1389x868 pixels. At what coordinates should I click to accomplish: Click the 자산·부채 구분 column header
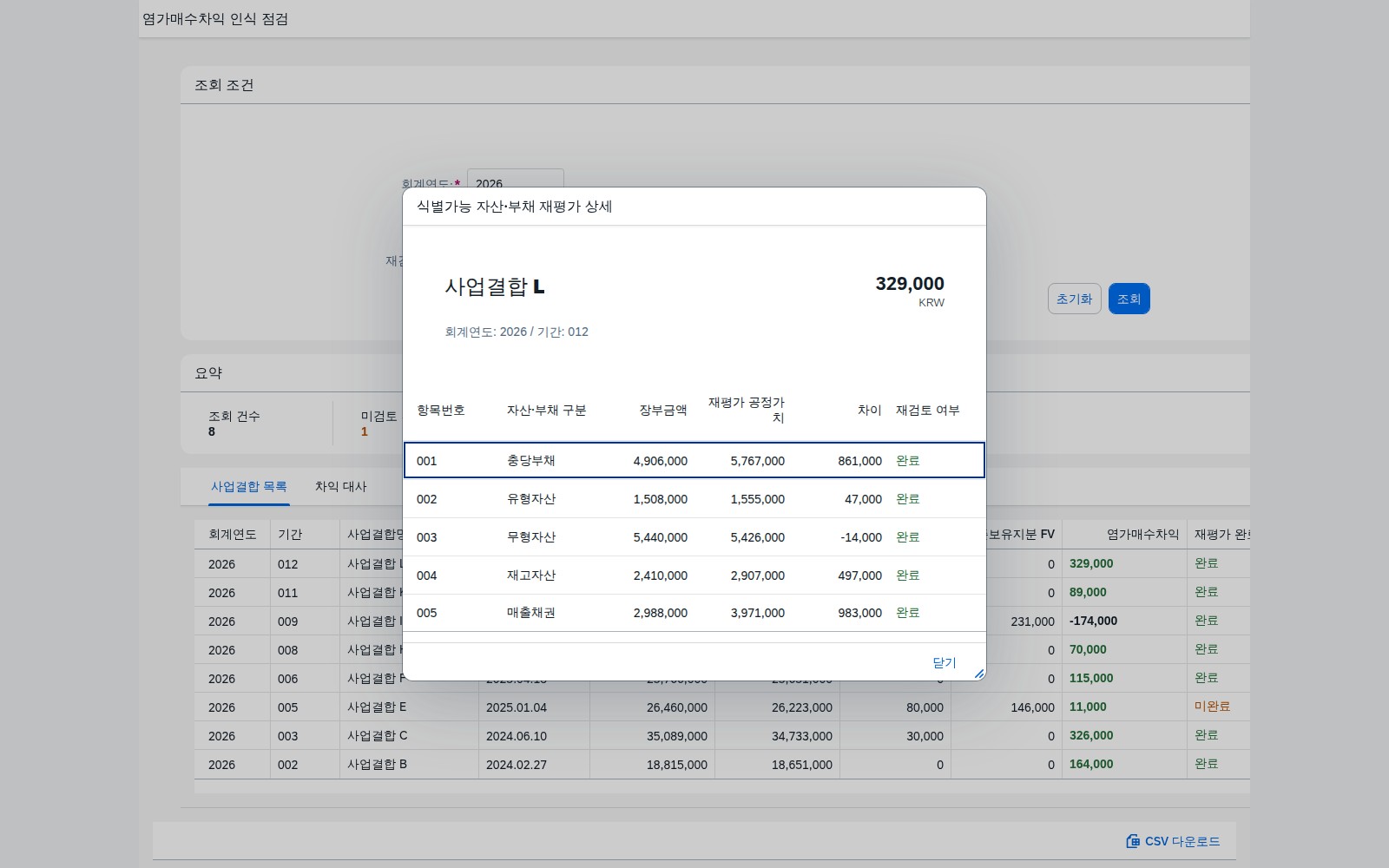547,410
